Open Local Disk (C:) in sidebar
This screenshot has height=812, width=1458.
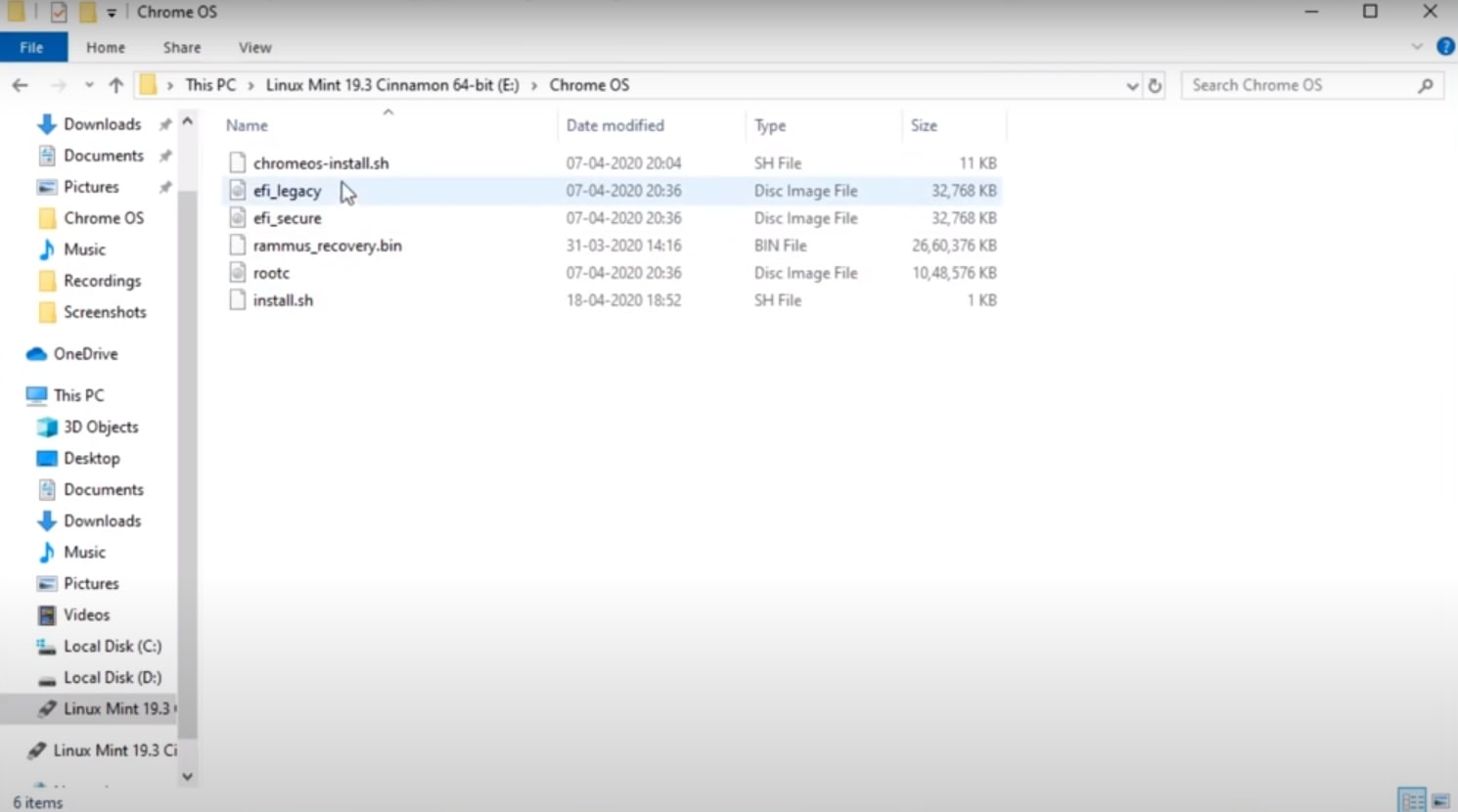(112, 646)
